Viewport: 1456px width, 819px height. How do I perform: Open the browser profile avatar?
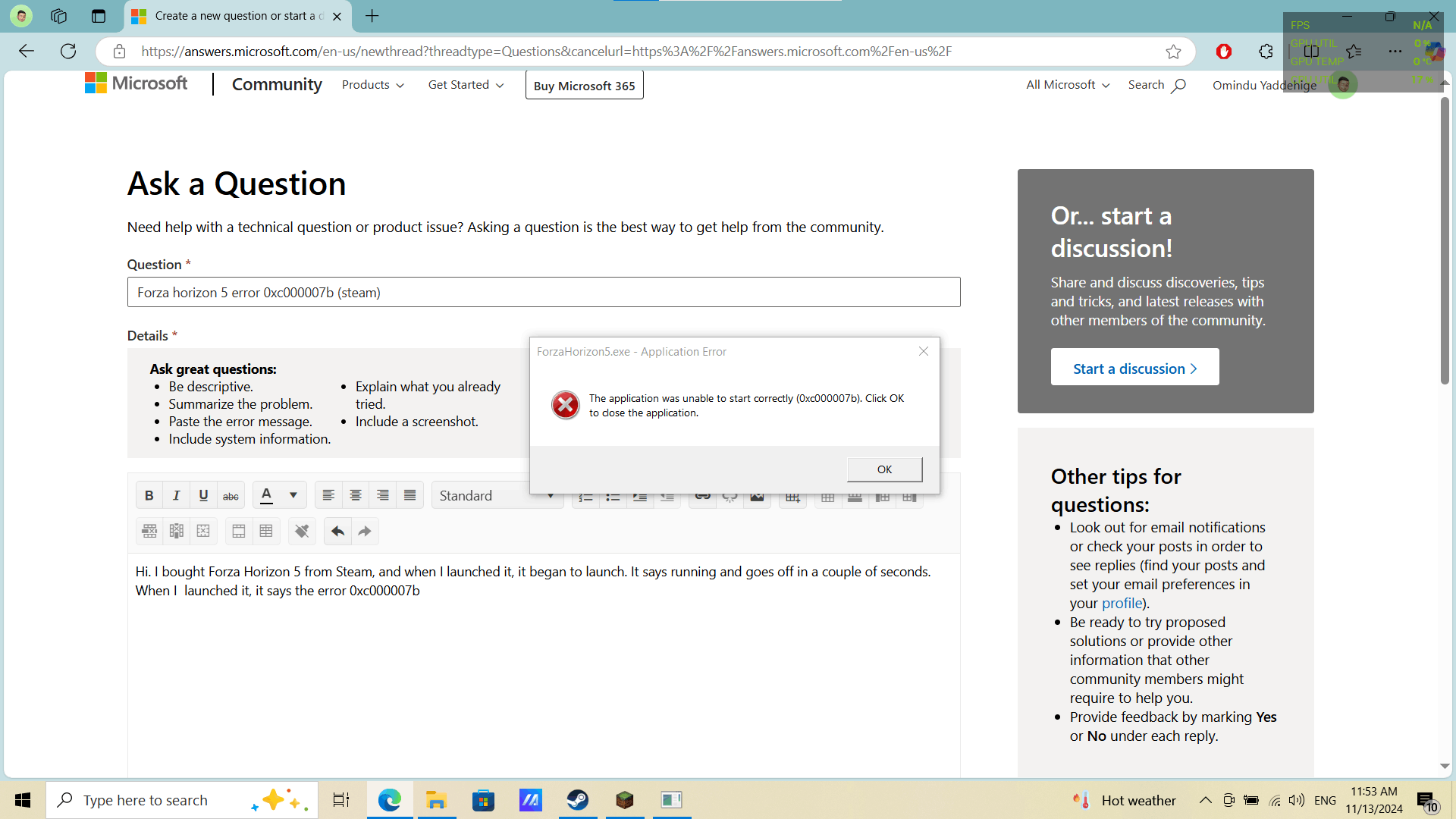pyautogui.click(x=21, y=16)
